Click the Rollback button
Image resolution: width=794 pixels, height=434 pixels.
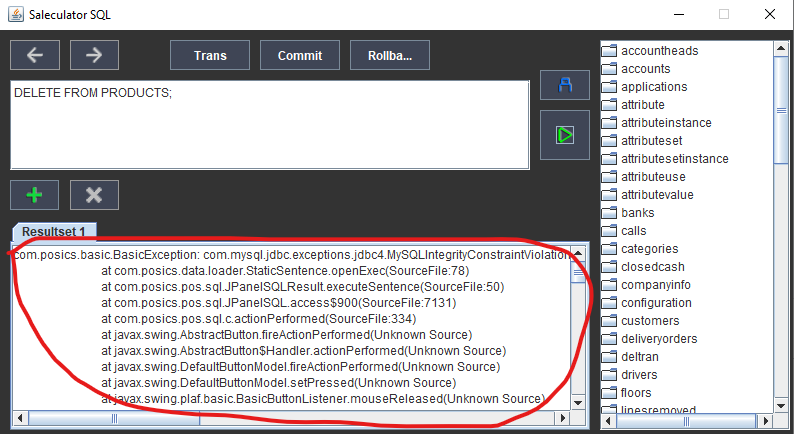click(390, 55)
